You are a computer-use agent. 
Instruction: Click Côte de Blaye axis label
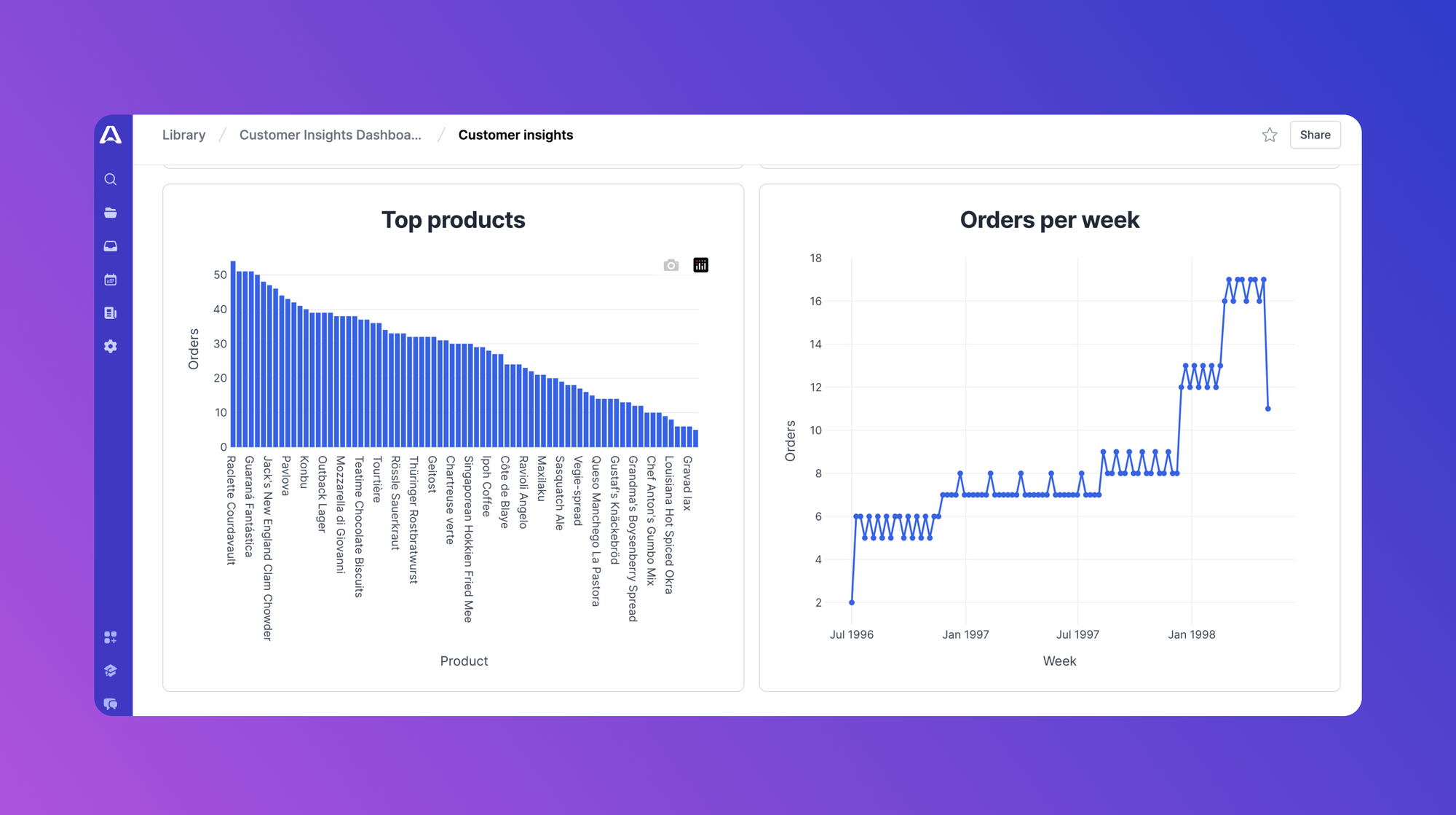pyautogui.click(x=505, y=492)
